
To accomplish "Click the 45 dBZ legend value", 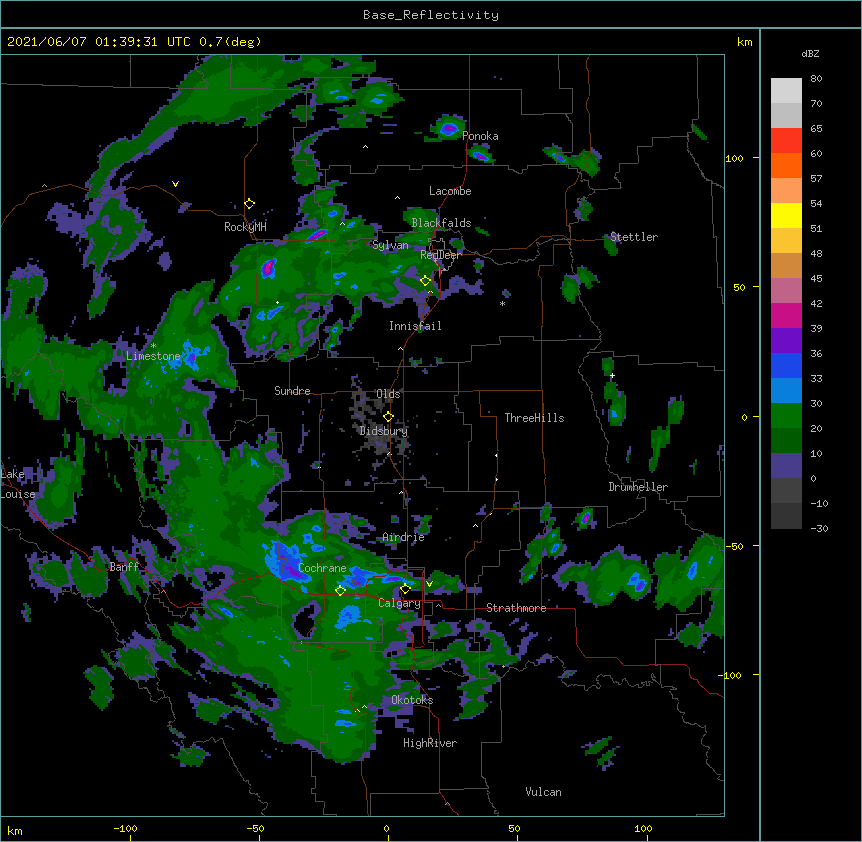I will [816, 279].
